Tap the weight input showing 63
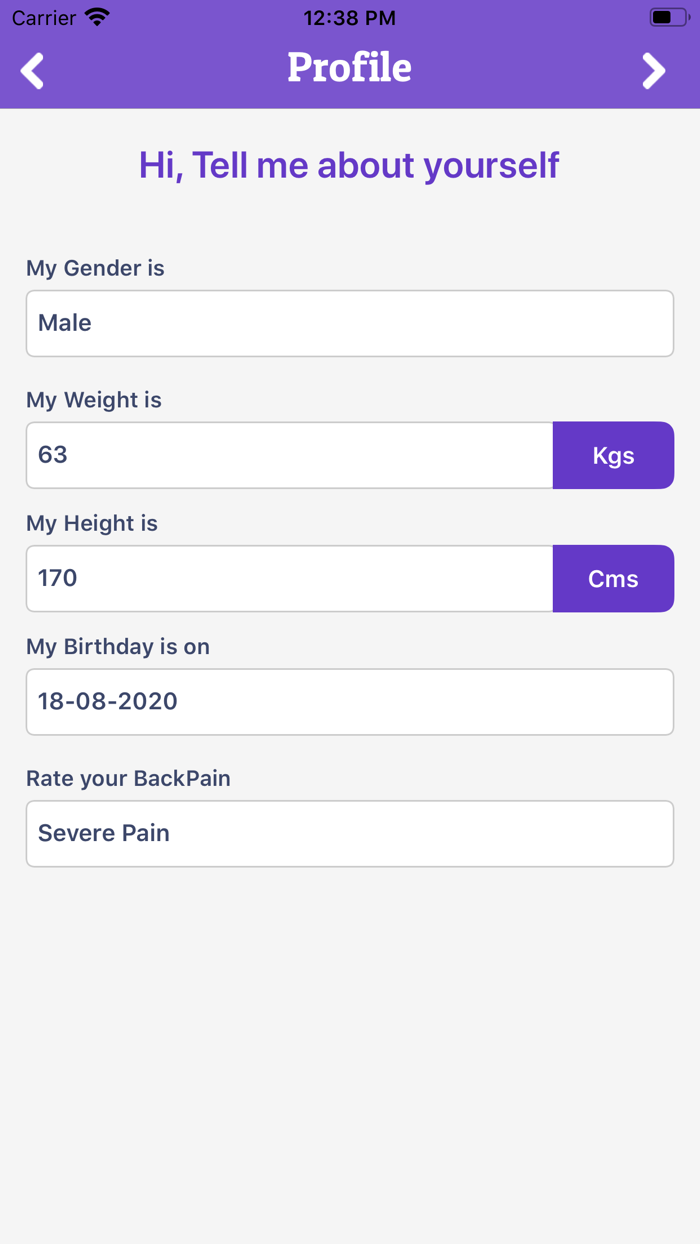 click(289, 456)
